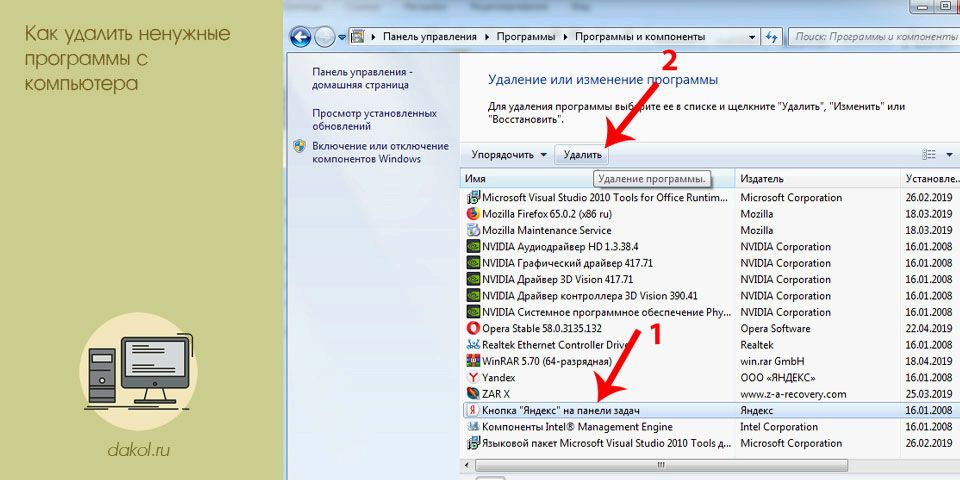Click the Back navigation arrow button
Viewport: 960px width, 480px height.
[x=300, y=37]
